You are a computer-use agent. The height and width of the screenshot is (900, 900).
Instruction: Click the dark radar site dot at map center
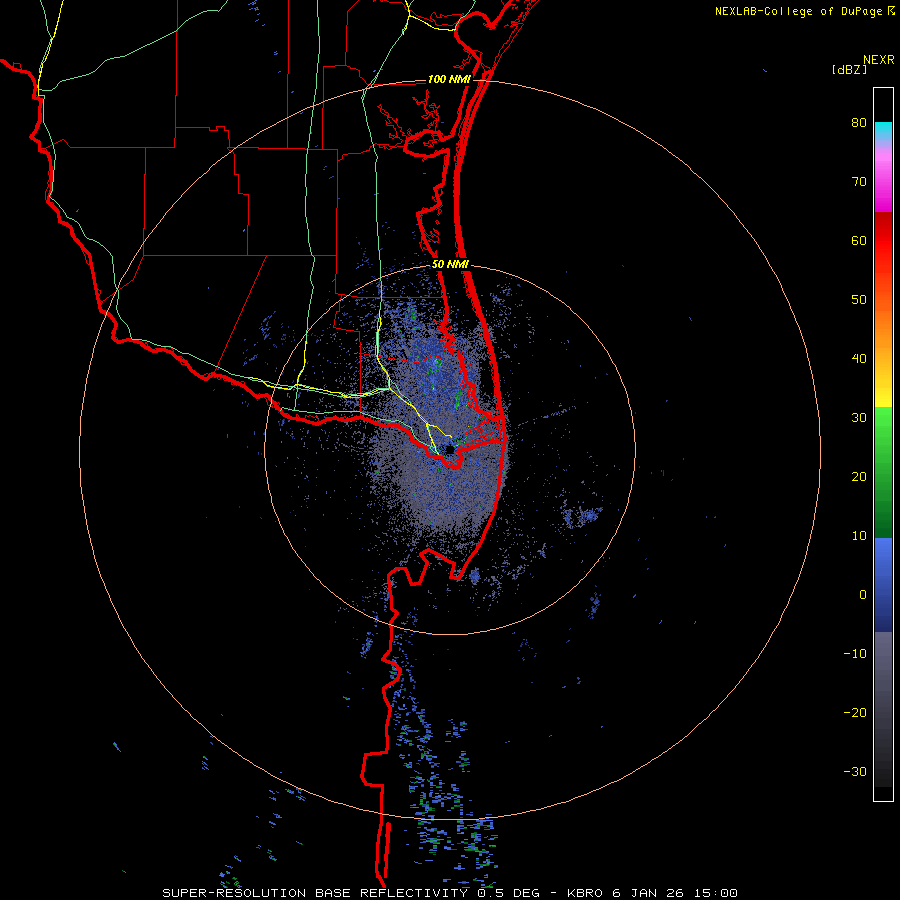click(449, 449)
